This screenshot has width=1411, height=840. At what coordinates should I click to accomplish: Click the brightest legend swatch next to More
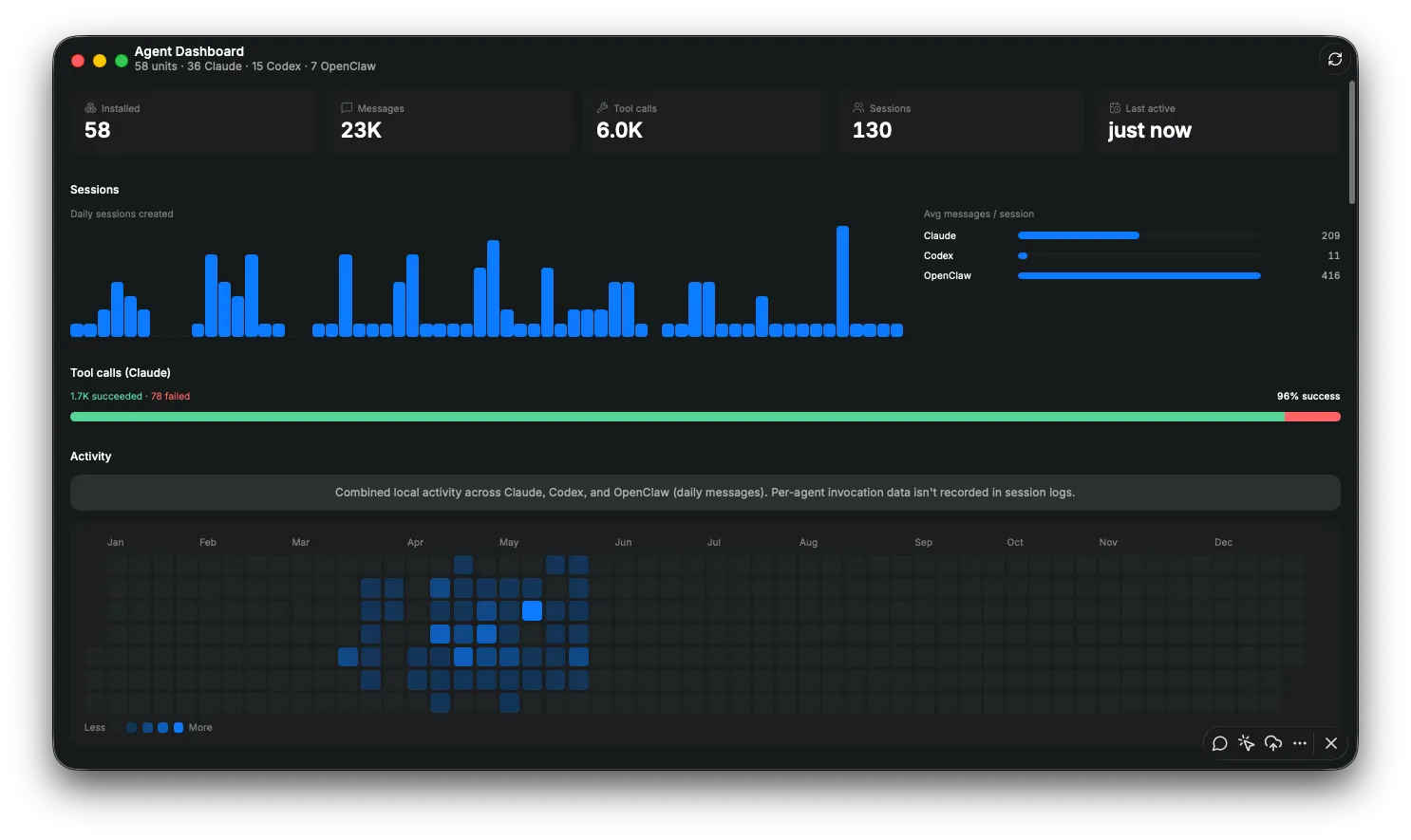[x=179, y=728]
